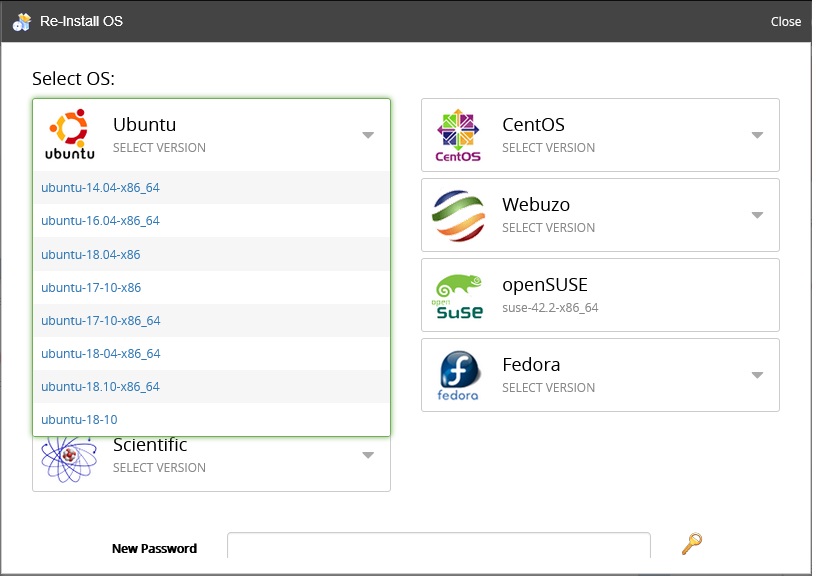Viewport: 819px width, 576px height.
Task: Expand the Webuzo version dropdown arrow
Action: click(757, 215)
